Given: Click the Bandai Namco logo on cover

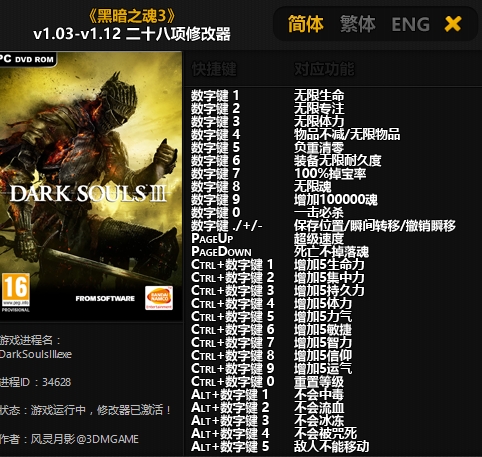Looking at the screenshot, I should tap(159, 298).
